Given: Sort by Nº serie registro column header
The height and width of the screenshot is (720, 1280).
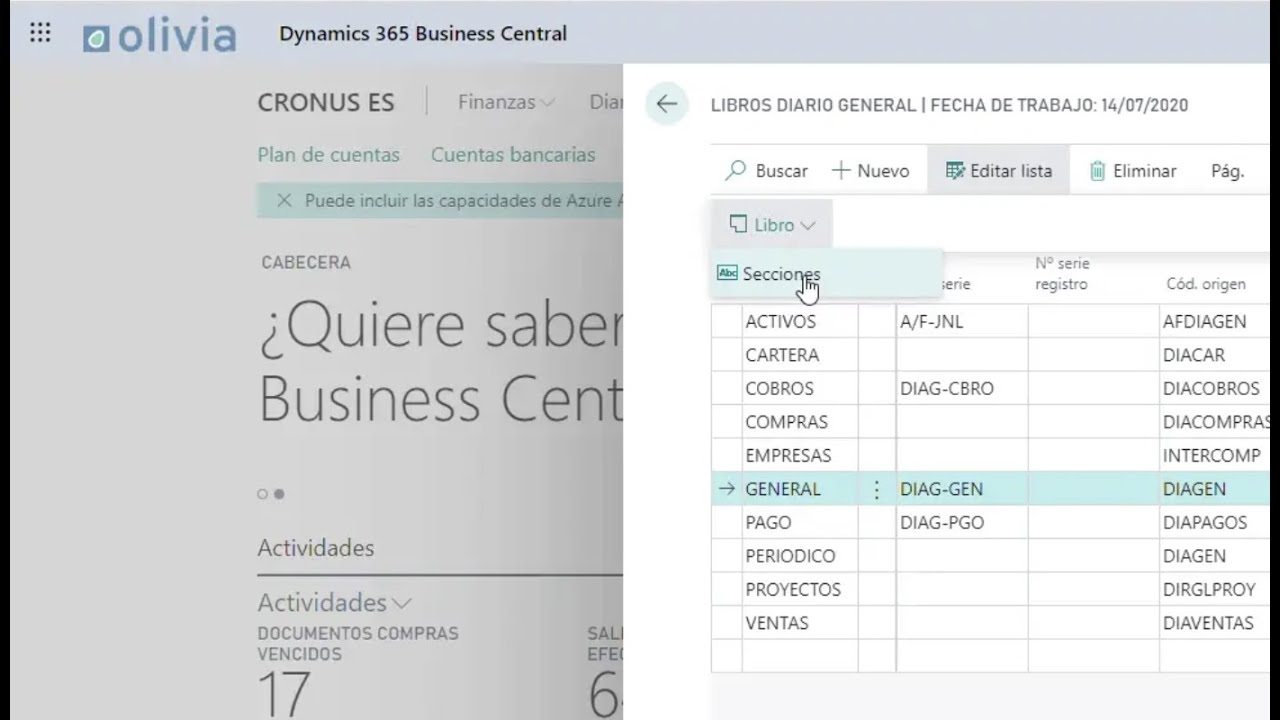Looking at the screenshot, I should (1062, 274).
